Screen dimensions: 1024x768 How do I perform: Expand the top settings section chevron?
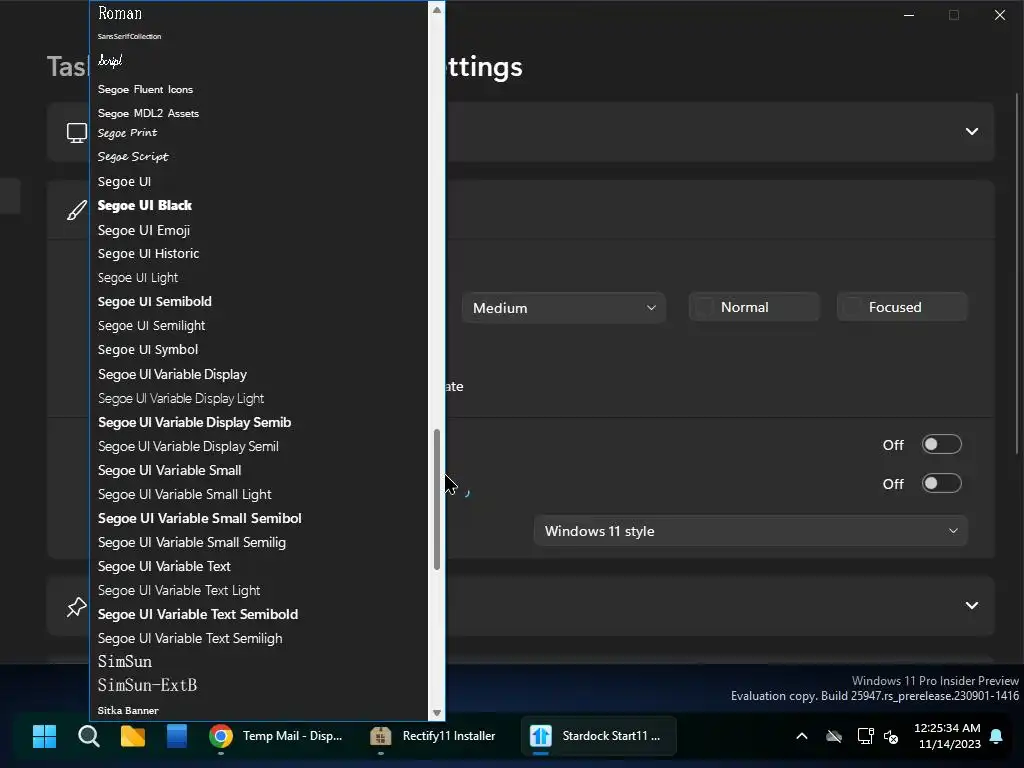click(972, 131)
